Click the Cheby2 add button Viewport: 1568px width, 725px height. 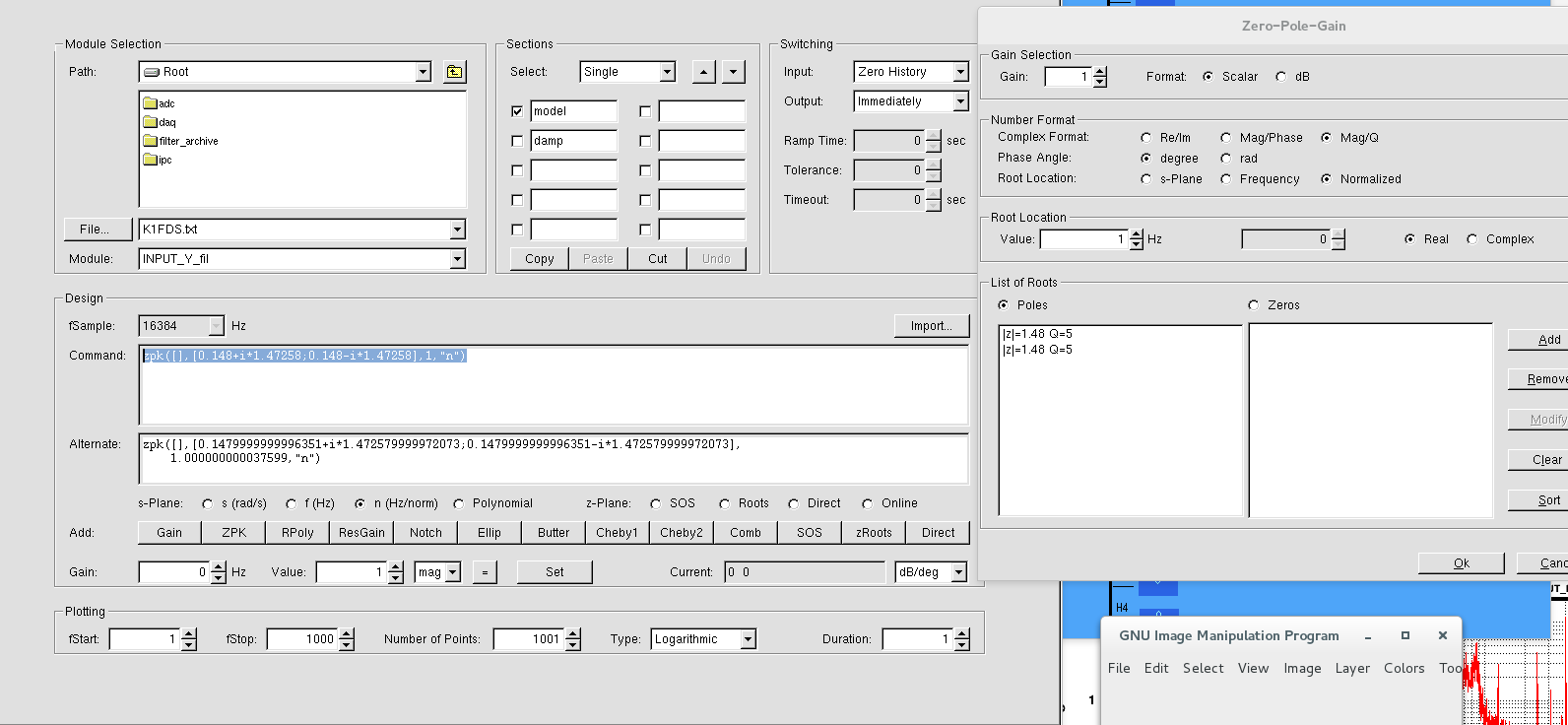pyautogui.click(x=682, y=533)
